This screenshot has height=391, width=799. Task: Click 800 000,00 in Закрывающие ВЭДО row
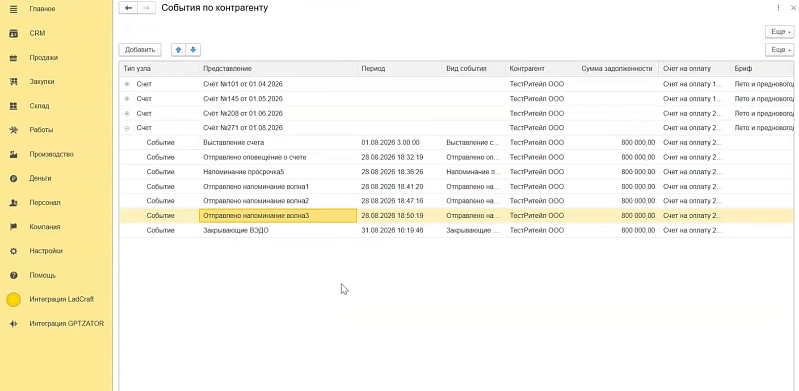[x=638, y=230]
